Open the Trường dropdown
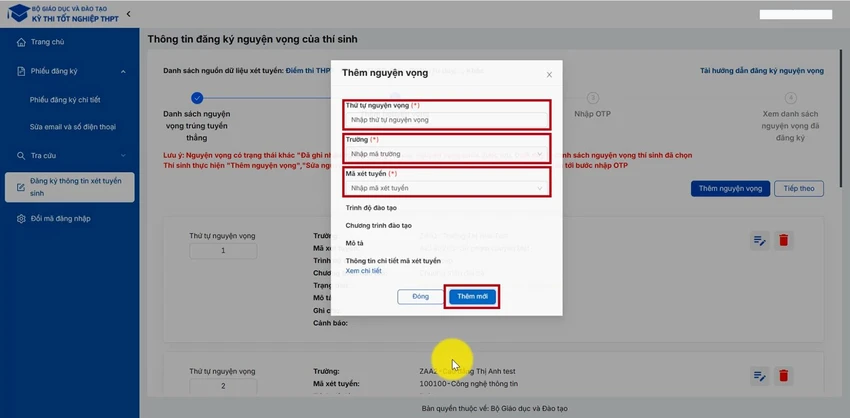 pos(447,154)
